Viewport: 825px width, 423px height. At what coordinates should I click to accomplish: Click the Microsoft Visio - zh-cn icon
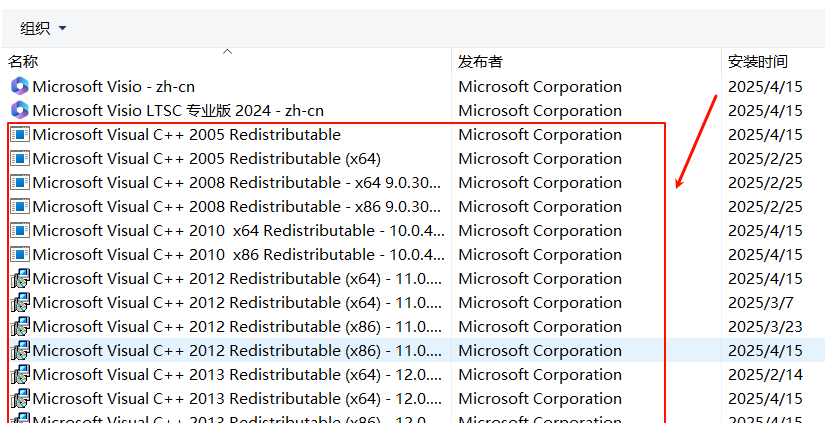(x=20, y=86)
